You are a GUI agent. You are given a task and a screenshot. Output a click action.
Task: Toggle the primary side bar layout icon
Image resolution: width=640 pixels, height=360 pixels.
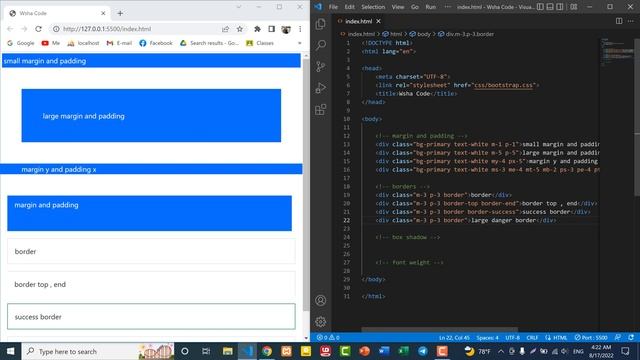click(x=540, y=7)
